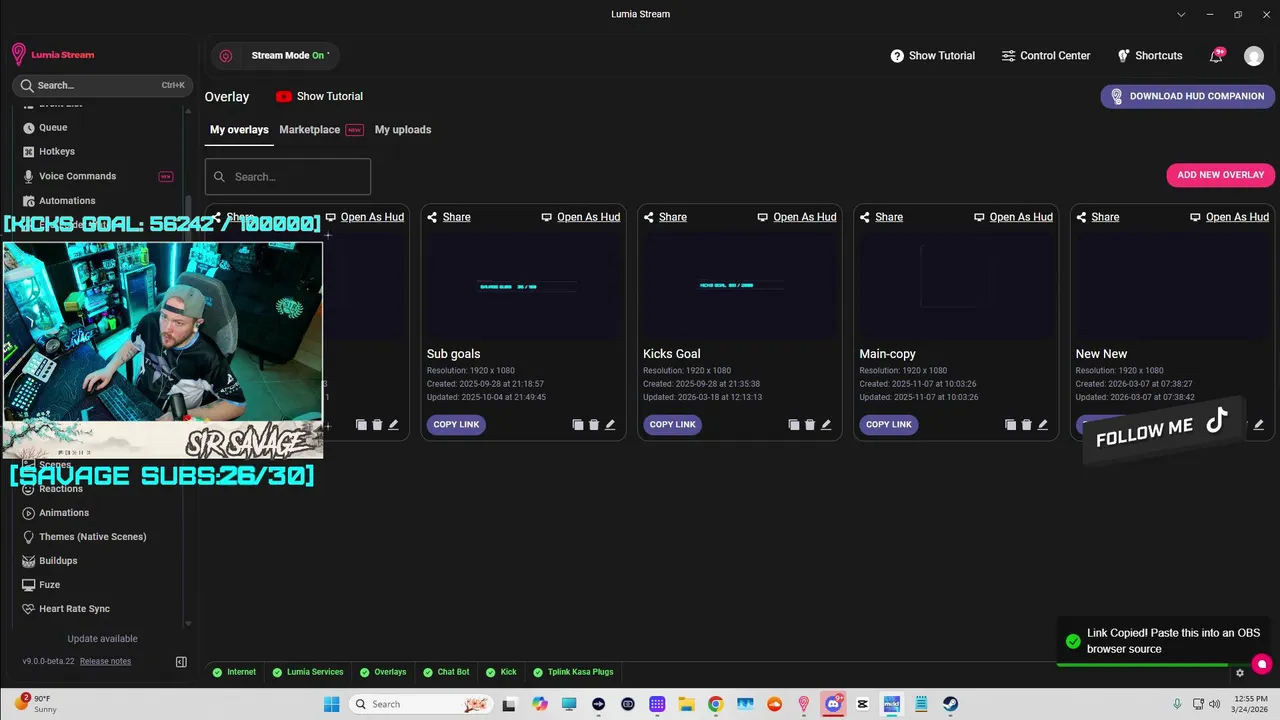The width and height of the screenshot is (1280, 720).
Task: Duplicate the Sub goals overlay
Action: coord(578,425)
